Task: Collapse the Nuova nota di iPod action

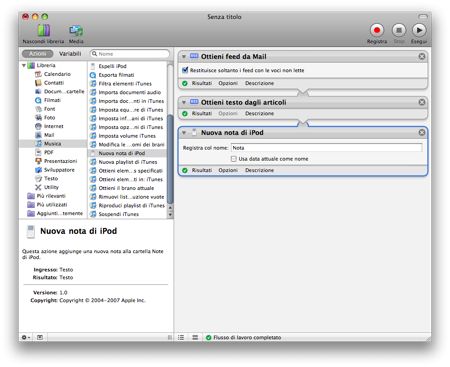Action: (184, 133)
